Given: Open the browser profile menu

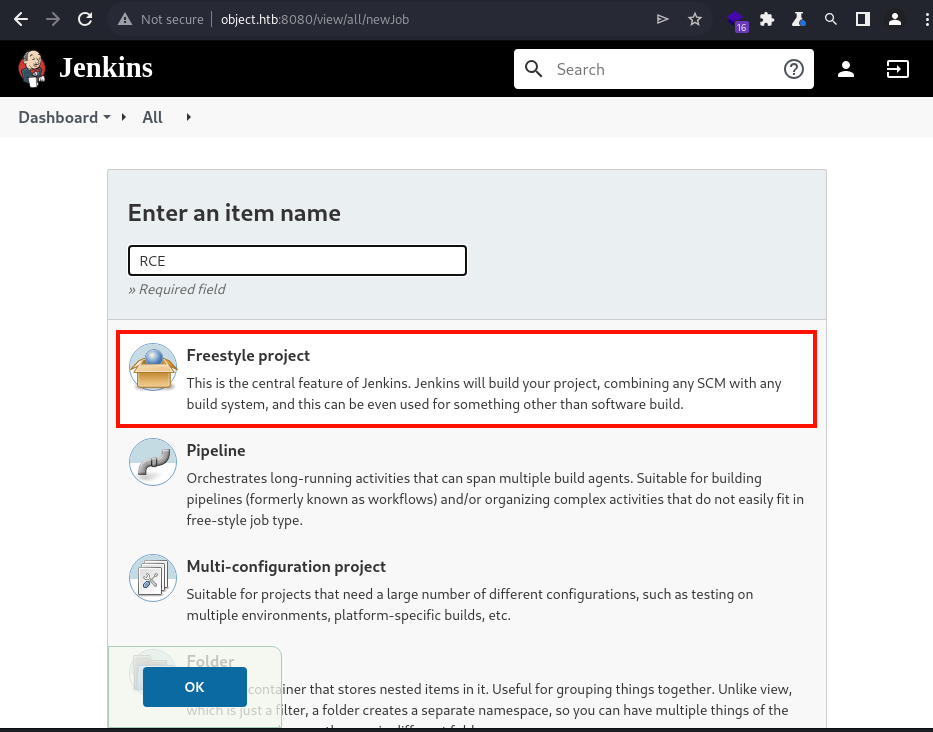Looking at the screenshot, I should (x=894, y=20).
